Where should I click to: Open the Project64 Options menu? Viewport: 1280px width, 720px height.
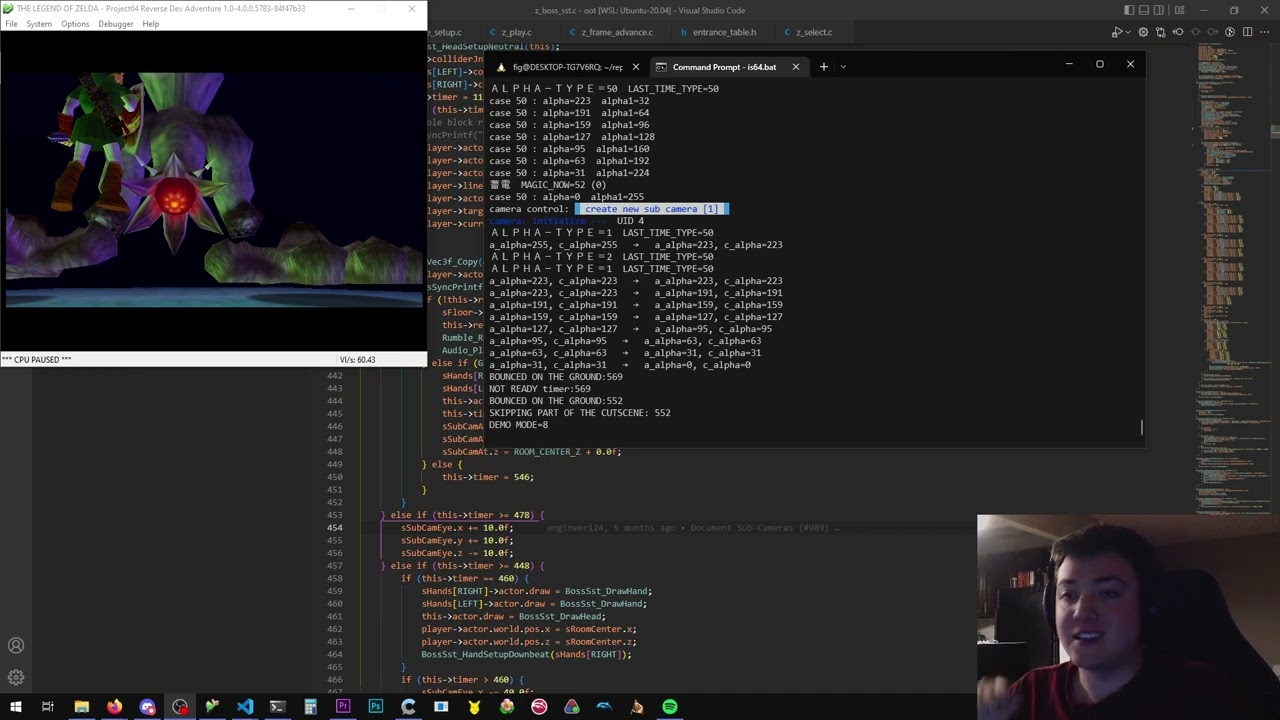[75, 24]
